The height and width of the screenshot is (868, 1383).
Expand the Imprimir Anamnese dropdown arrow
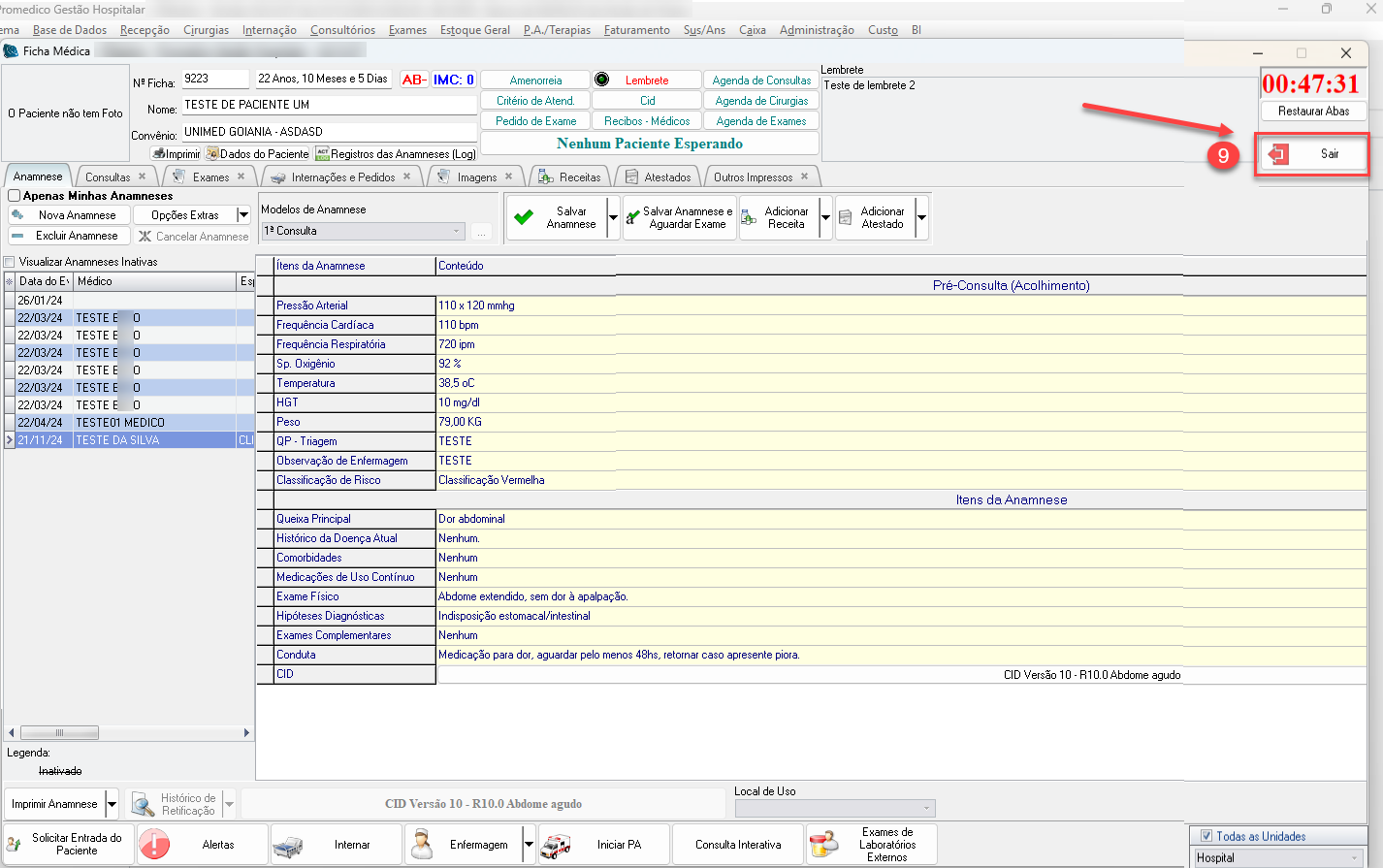pyautogui.click(x=113, y=804)
